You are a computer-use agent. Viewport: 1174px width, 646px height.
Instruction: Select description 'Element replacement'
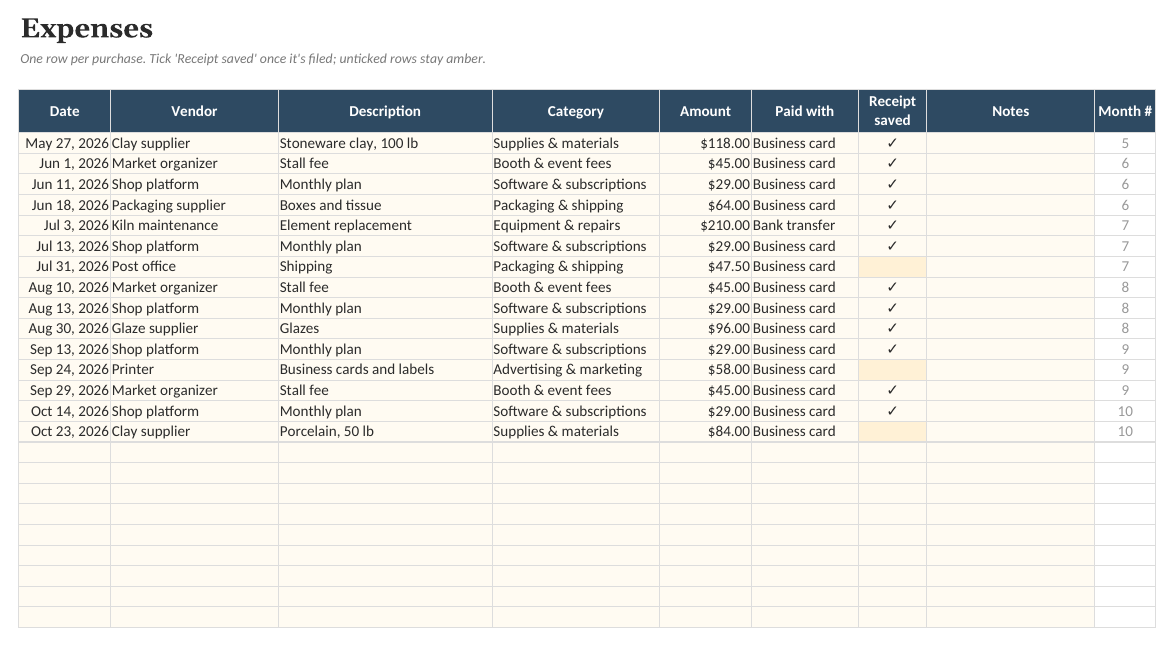click(385, 225)
